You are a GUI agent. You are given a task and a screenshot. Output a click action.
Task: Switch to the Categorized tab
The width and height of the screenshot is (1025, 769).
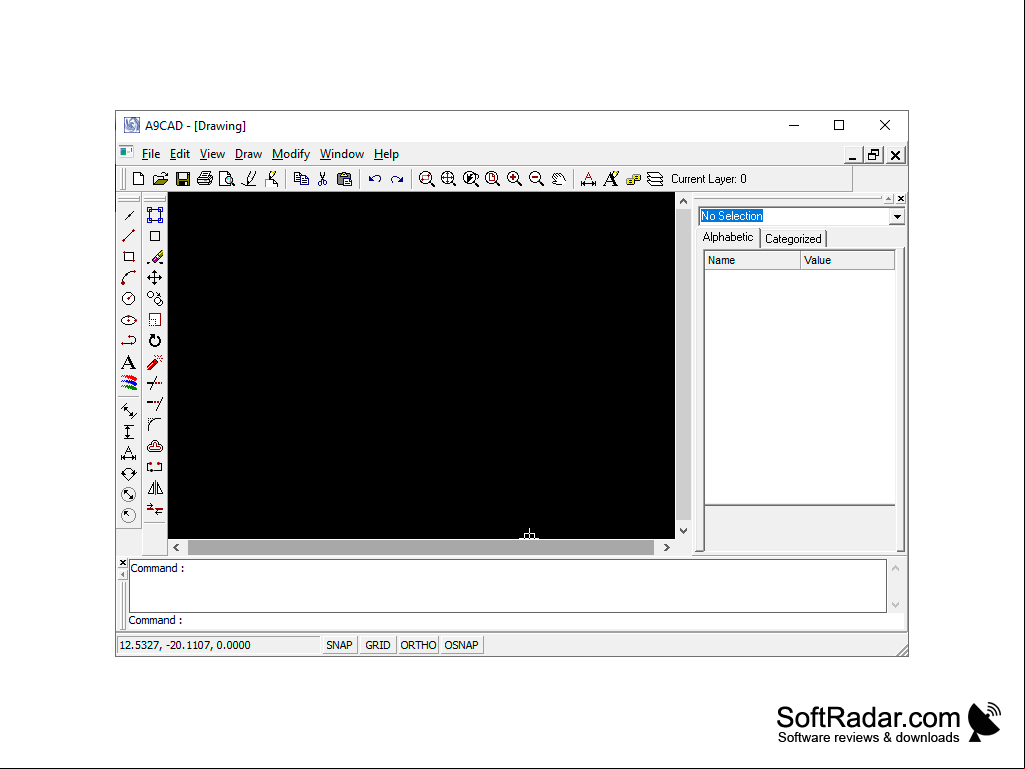(x=793, y=239)
